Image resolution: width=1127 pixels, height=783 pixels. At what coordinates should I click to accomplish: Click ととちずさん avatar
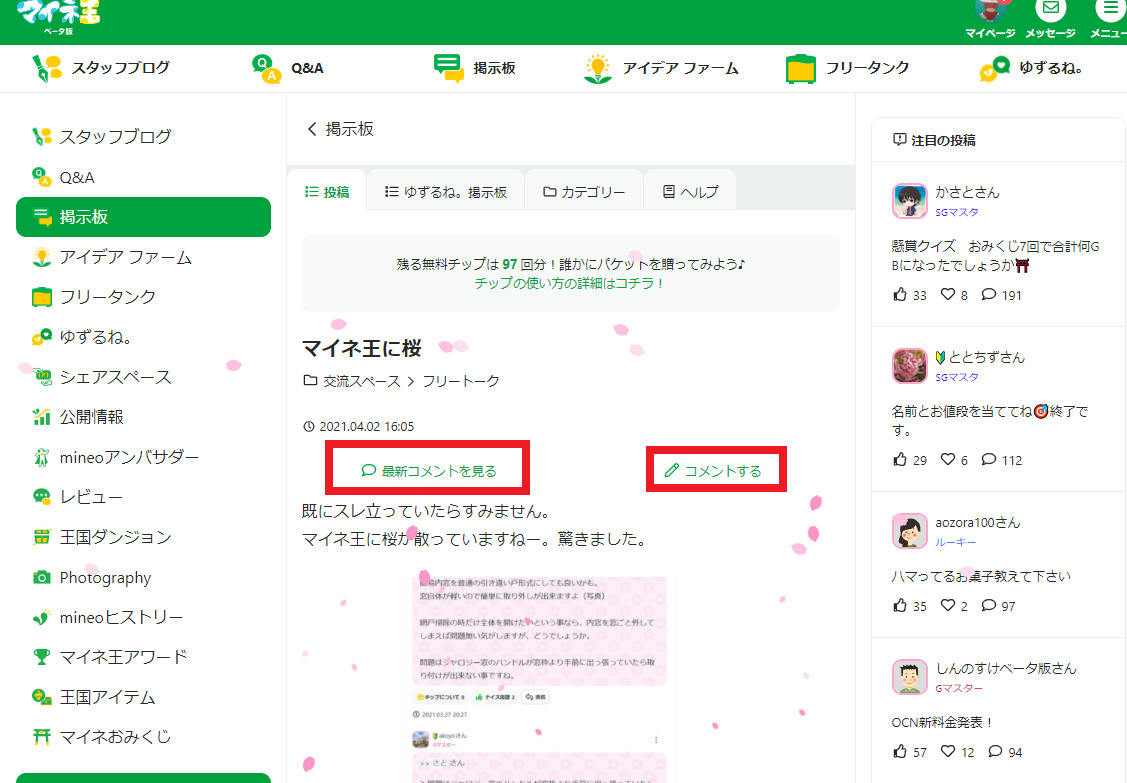(909, 366)
